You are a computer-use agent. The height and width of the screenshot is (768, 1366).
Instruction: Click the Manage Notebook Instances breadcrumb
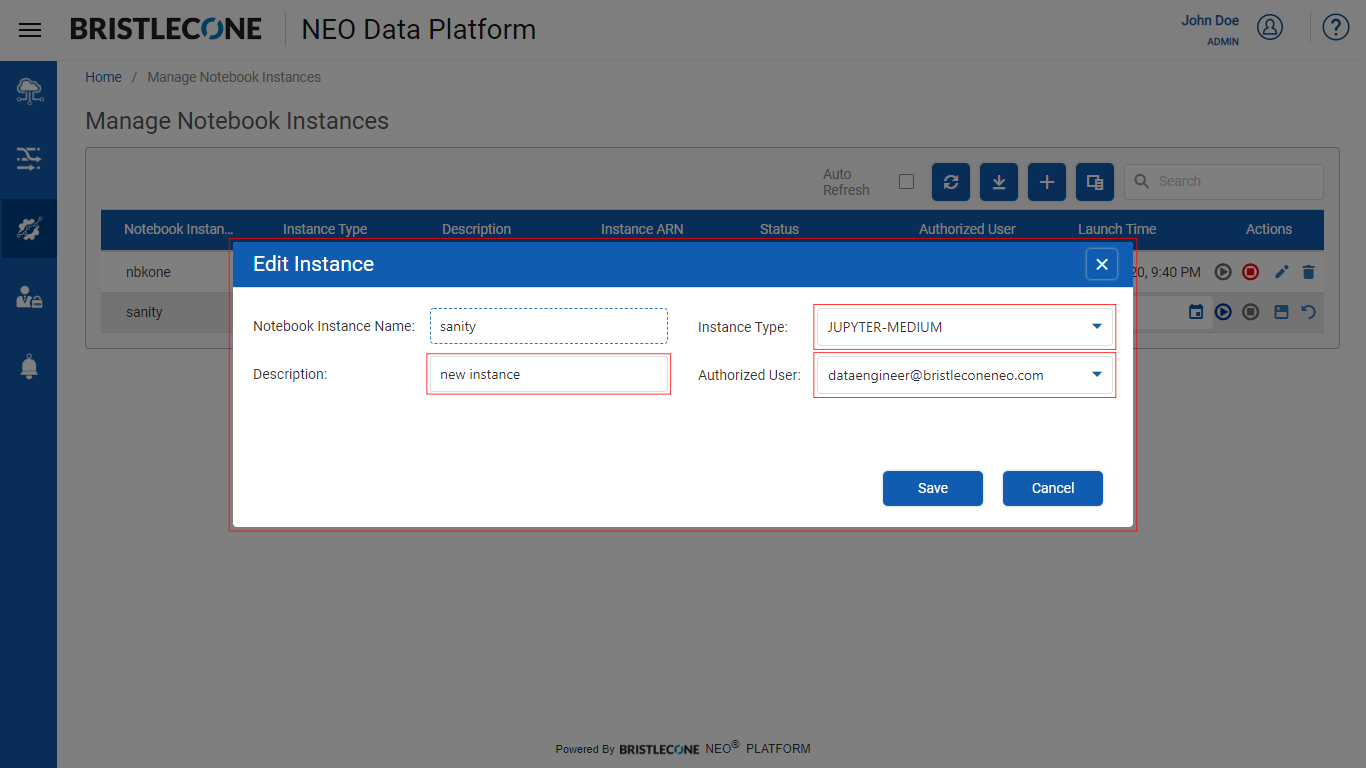pos(234,77)
